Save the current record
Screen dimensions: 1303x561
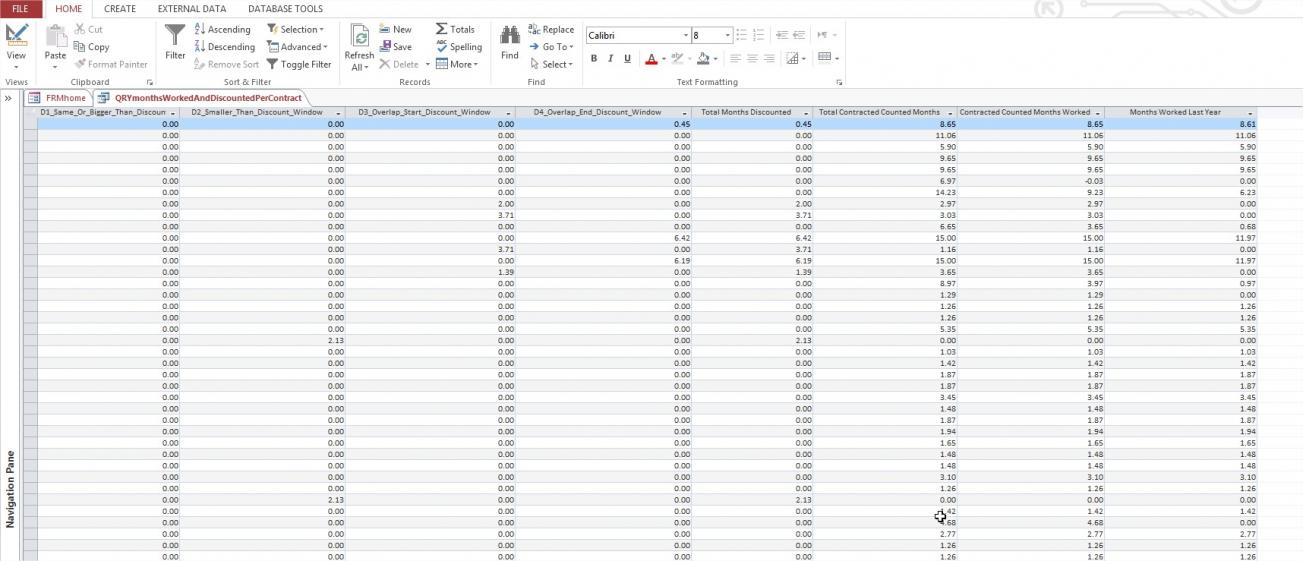[x=395, y=47]
